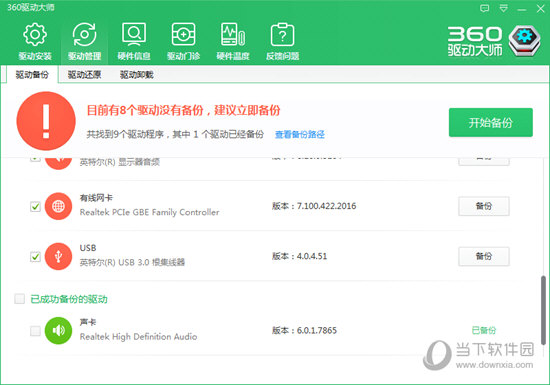Uncheck the USB driver checkbox

click(35, 257)
